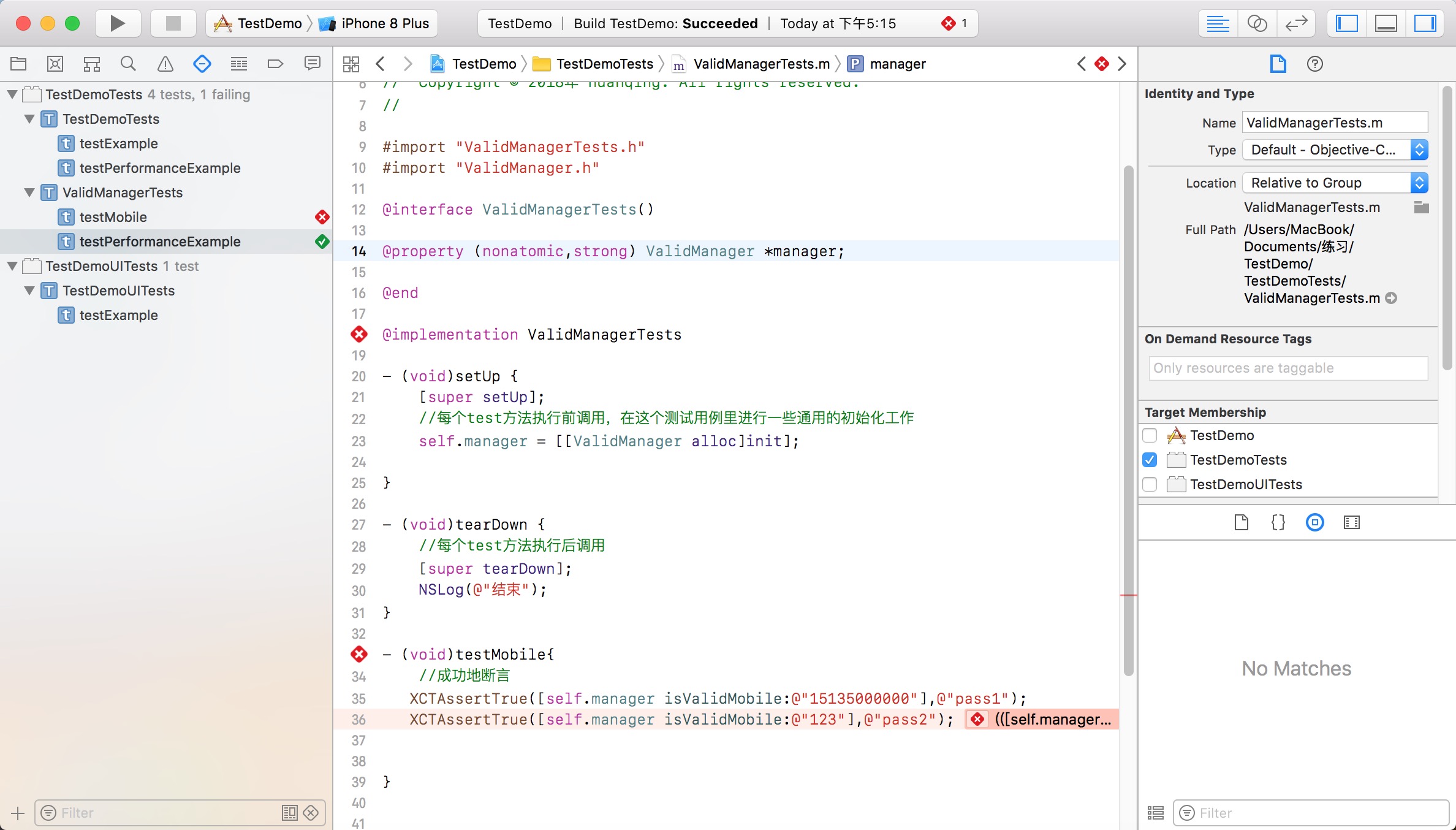The width and height of the screenshot is (1456, 830).
Task: Enable TestDemoUITests target membership
Action: (1150, 484)
